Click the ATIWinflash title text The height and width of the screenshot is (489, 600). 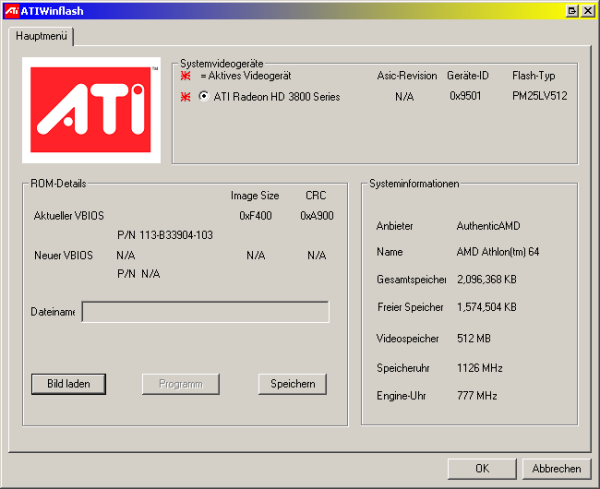click(52, 11)
